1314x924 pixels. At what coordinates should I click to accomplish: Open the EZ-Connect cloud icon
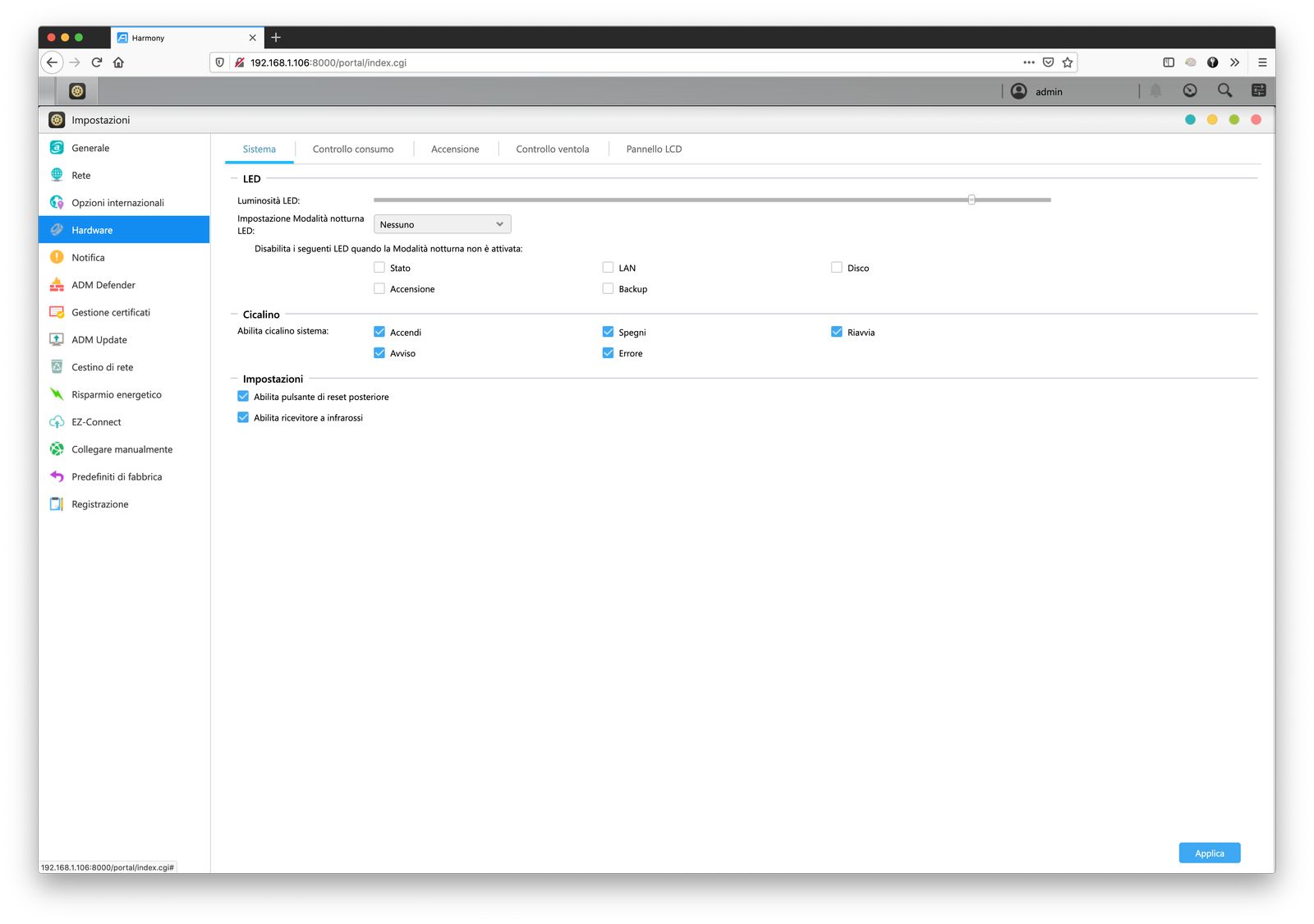57,422
